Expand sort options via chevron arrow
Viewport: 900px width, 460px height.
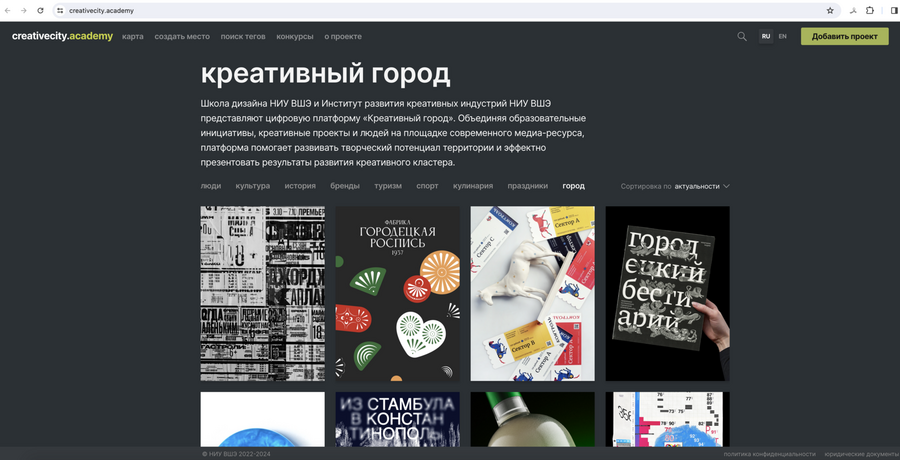[726, 186]
